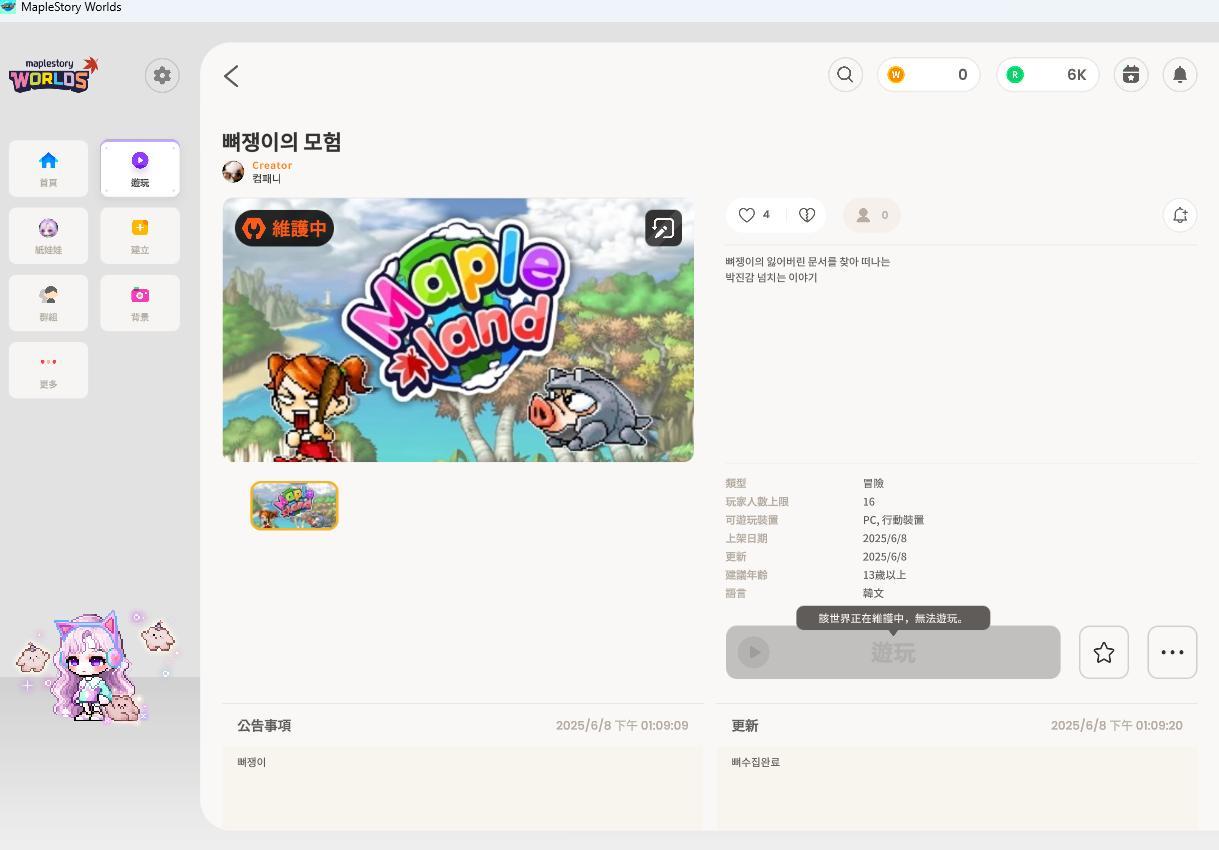View current players count badge
This screenshot has height=850, width=1219.
(x=872, y=215)
